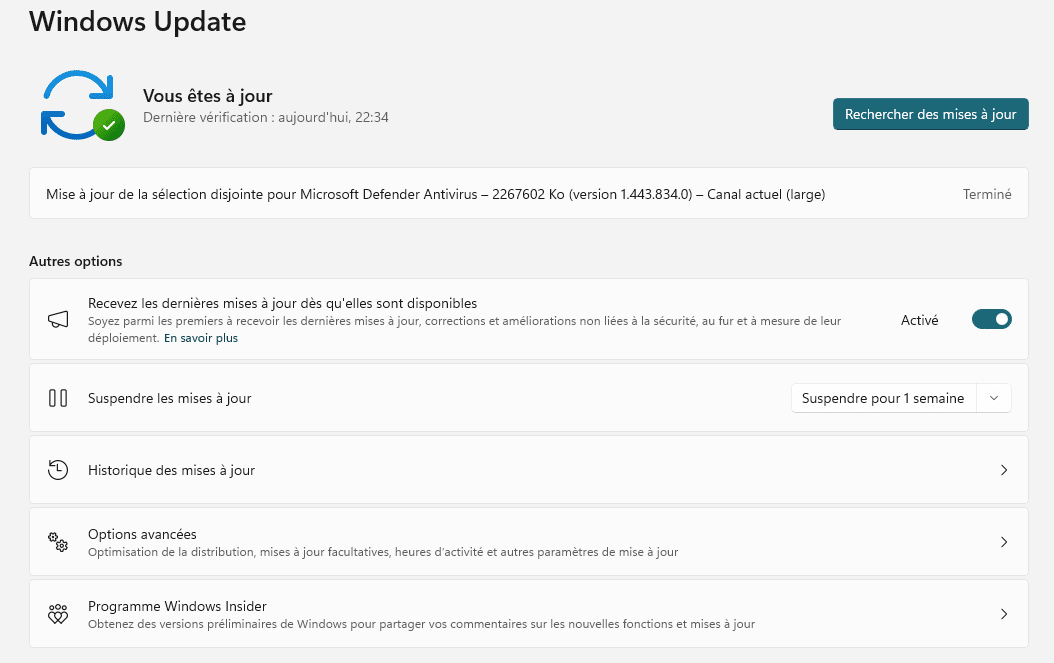Click the clock history icon
The width and height of the screenshot is (1054, 663).
[x=58, y=470]
